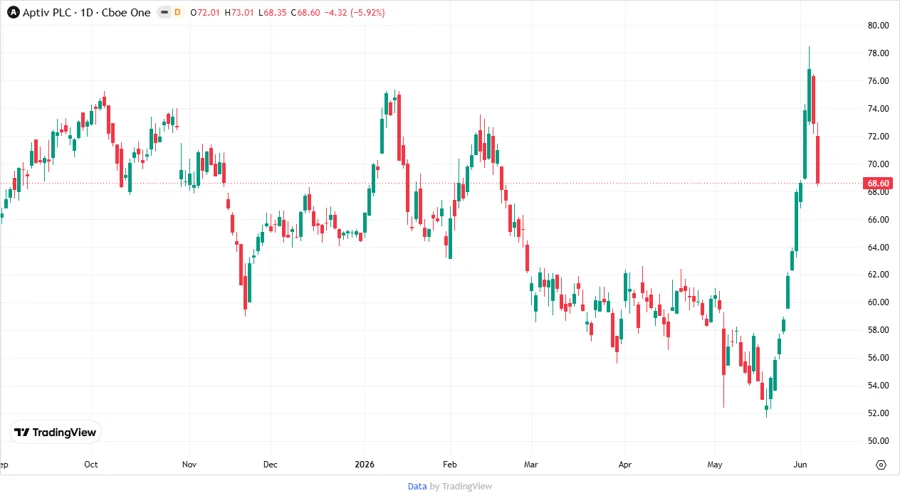The height and width of the screenshot is (498, 900).
Task: Open the chart settings gear icon
Action: coord(881,465)
